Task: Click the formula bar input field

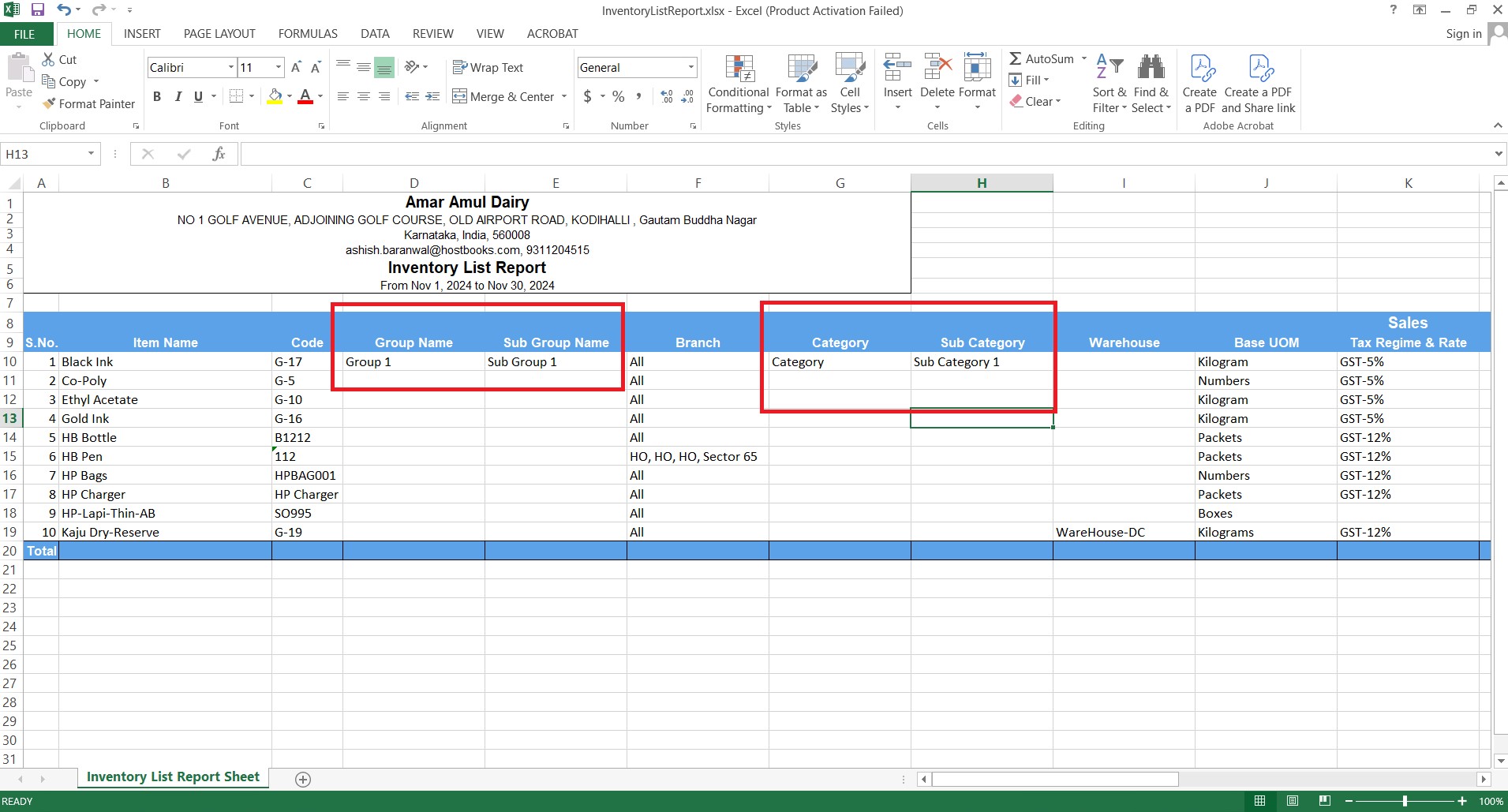Action: 866,154
